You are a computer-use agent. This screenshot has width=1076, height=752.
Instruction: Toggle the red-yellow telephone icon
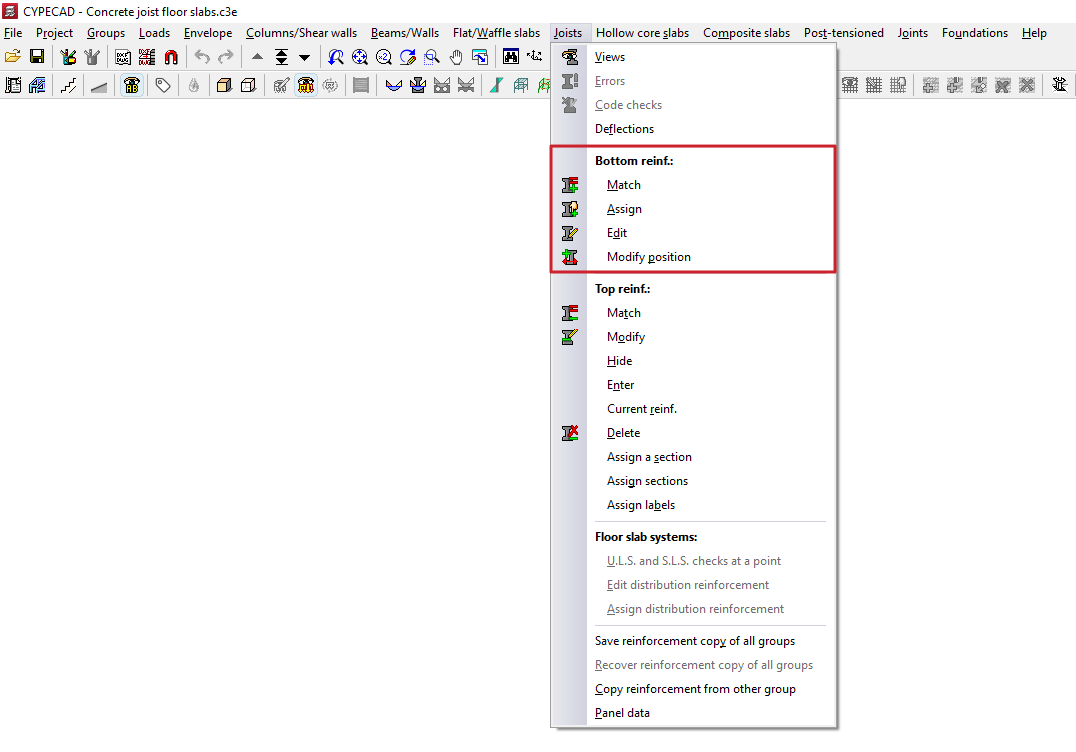tap(306, 85)
